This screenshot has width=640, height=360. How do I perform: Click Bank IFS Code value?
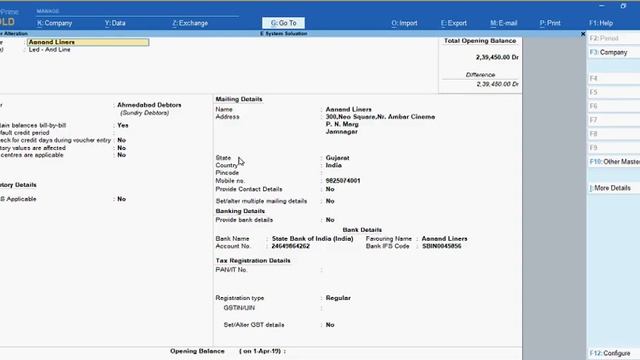[442, 246]
